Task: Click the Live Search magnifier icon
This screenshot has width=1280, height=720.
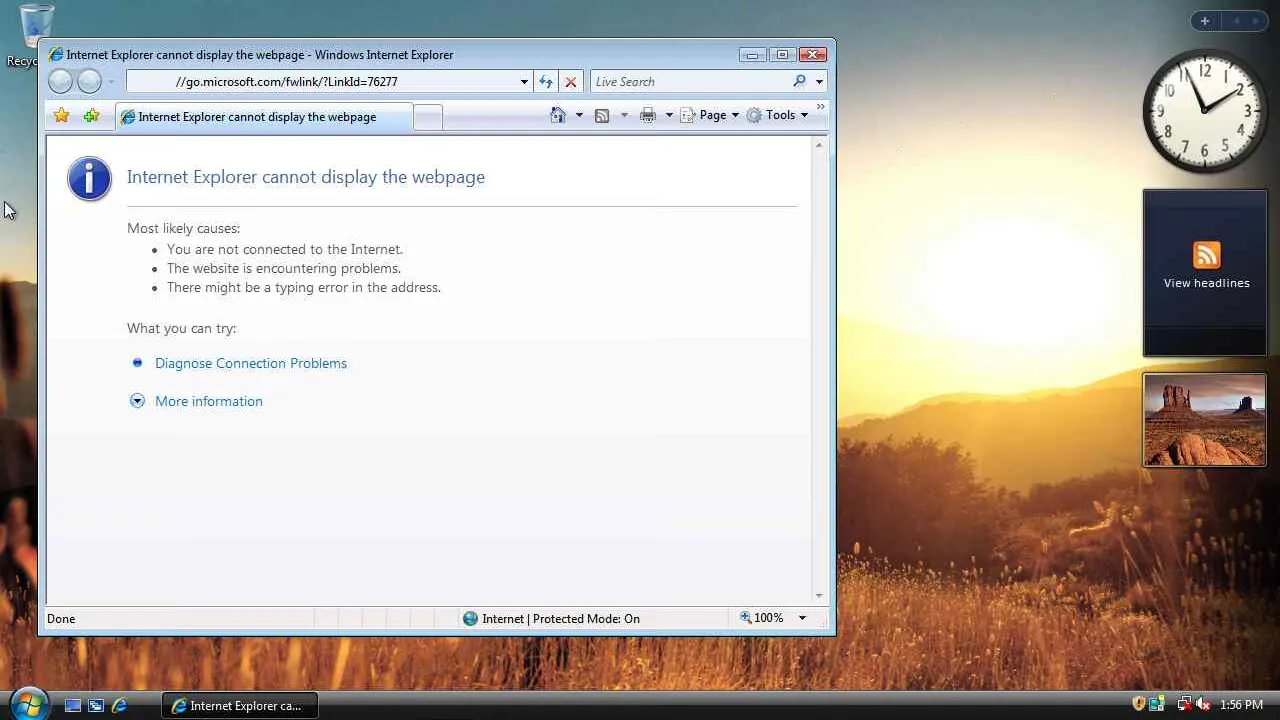Action: tap(800, 82)
